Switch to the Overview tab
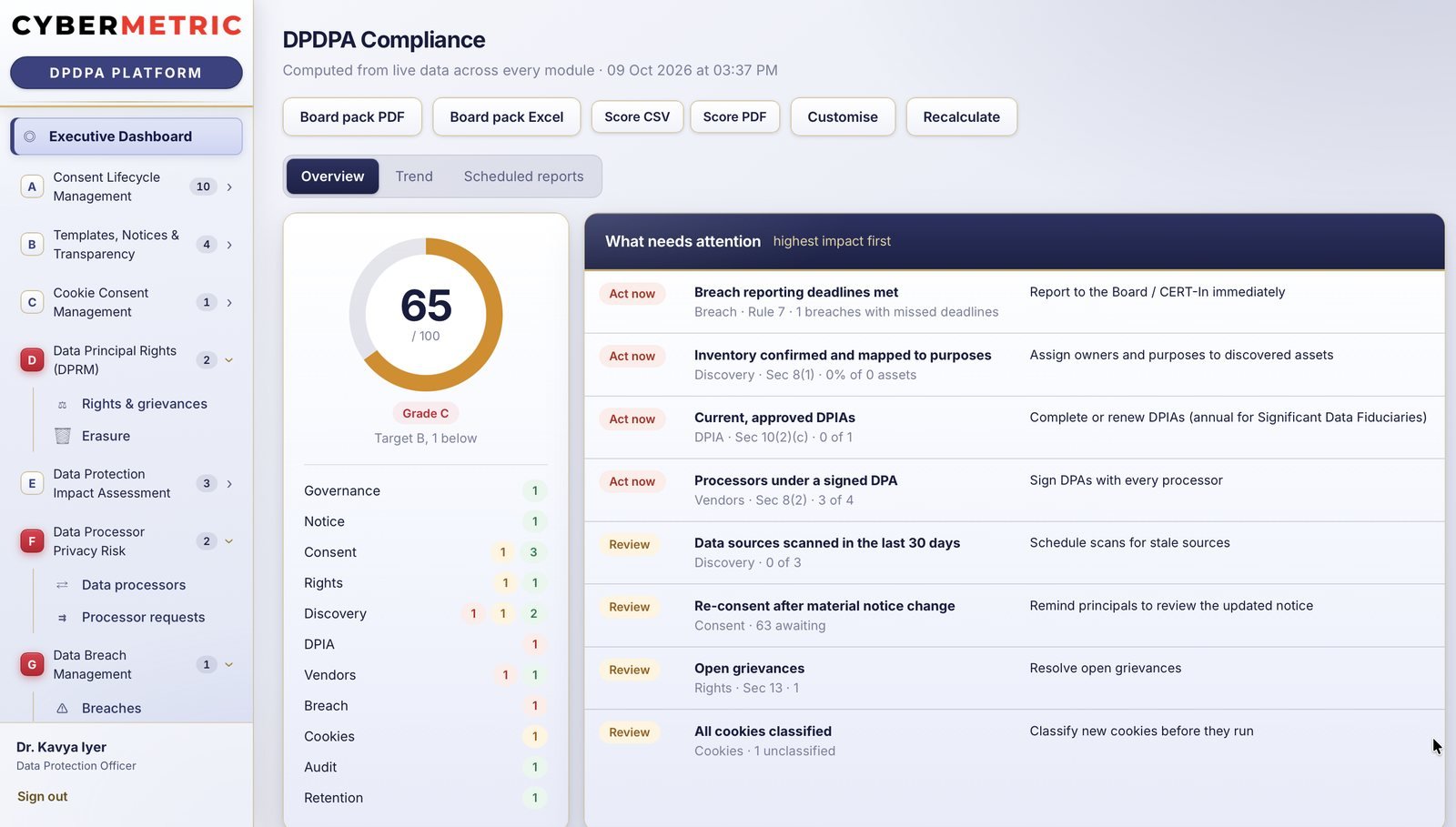1456x827 pixels. (332, 176)
